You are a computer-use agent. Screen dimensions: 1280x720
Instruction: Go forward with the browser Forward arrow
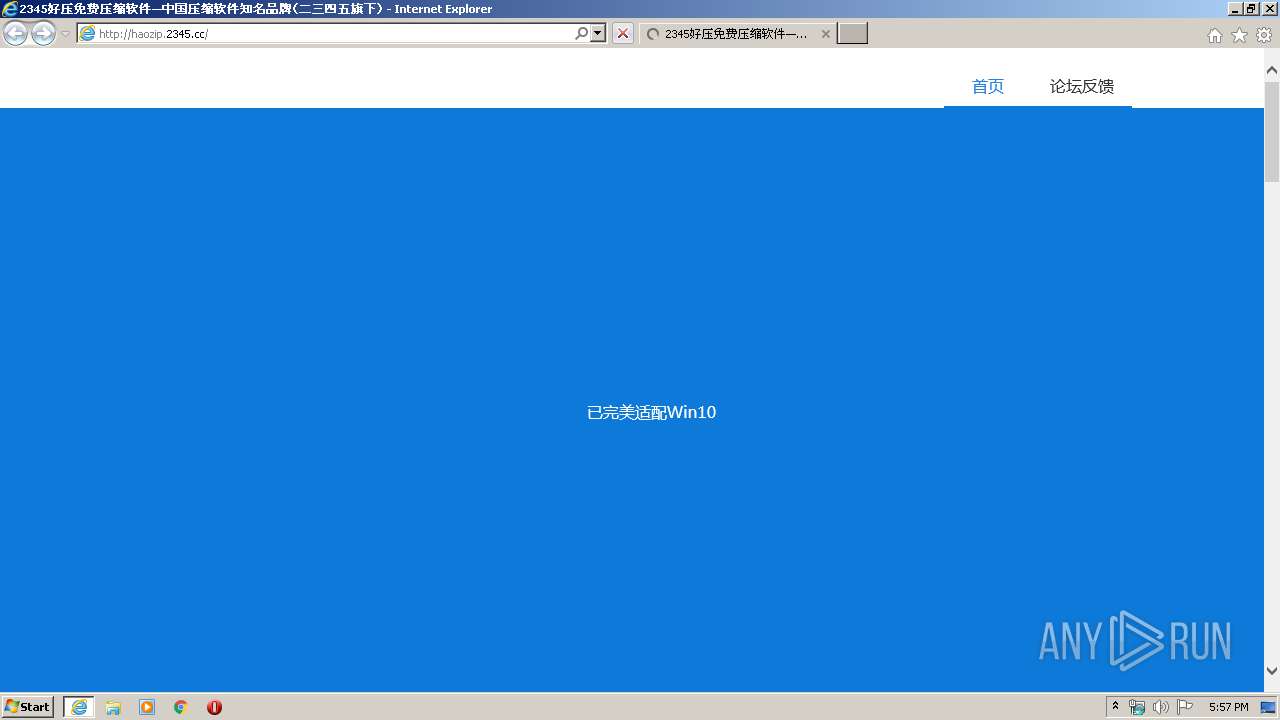click(x=43, y=33)
